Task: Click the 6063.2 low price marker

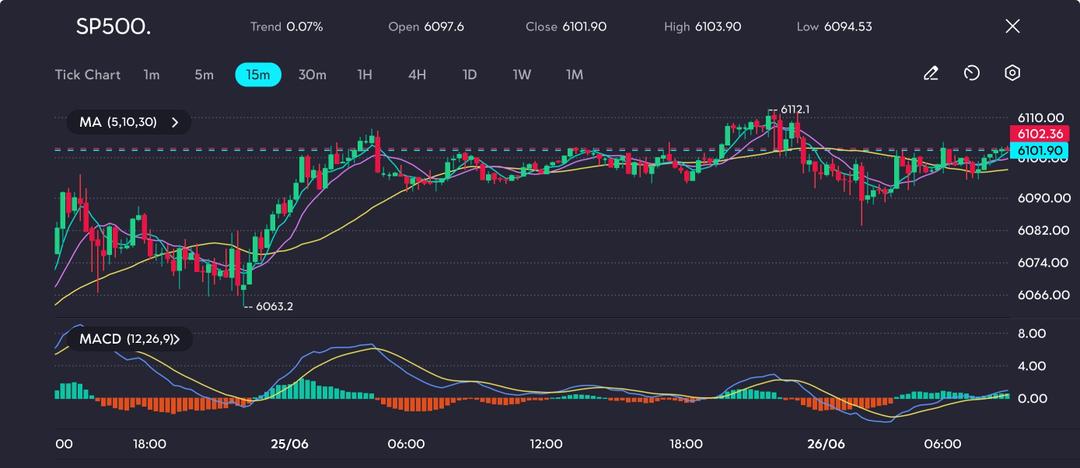Action: [274, 306]
